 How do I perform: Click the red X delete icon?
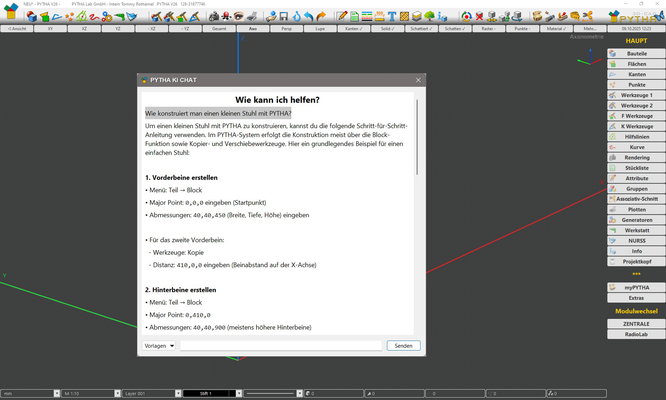480,17
